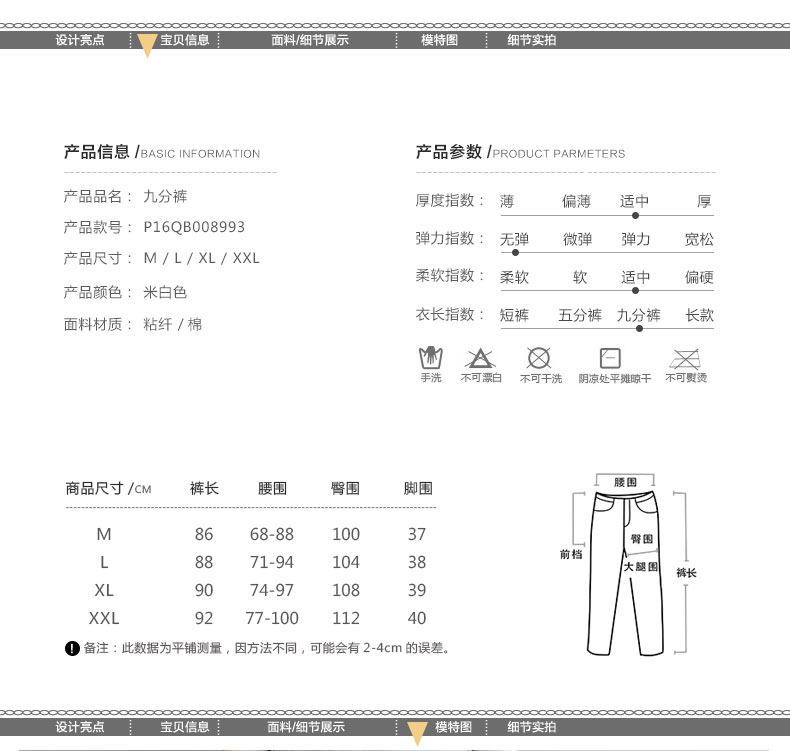Click the 偏硬 softness option label
This screenshot has width=790, height=751.
point(699,277)
